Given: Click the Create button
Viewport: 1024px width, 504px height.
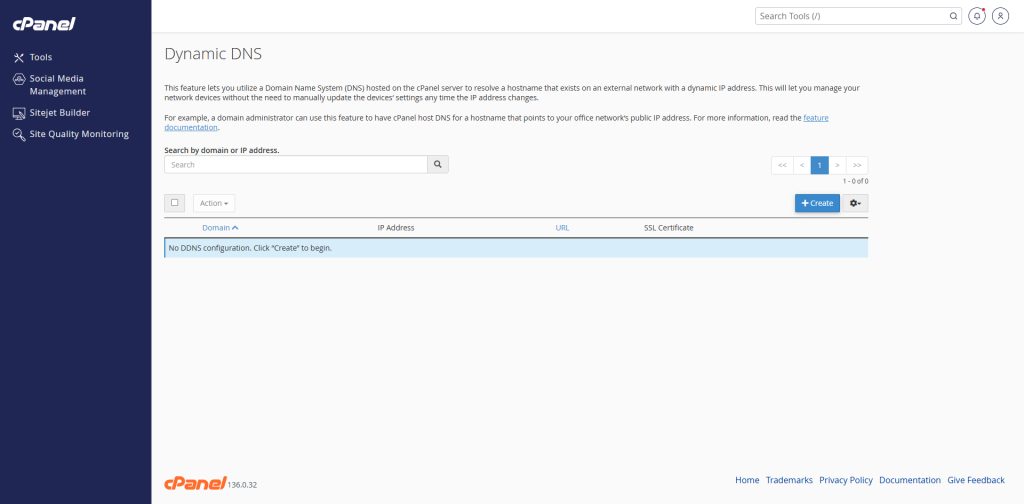Looking at the screenshot, I should pyautogui.click(x=817, y=203).
